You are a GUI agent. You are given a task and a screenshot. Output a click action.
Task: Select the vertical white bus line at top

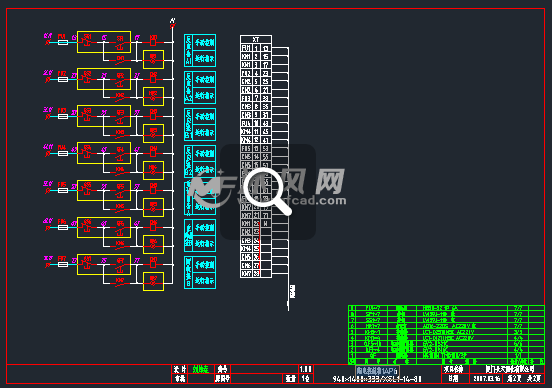click(x=172, y=155)
